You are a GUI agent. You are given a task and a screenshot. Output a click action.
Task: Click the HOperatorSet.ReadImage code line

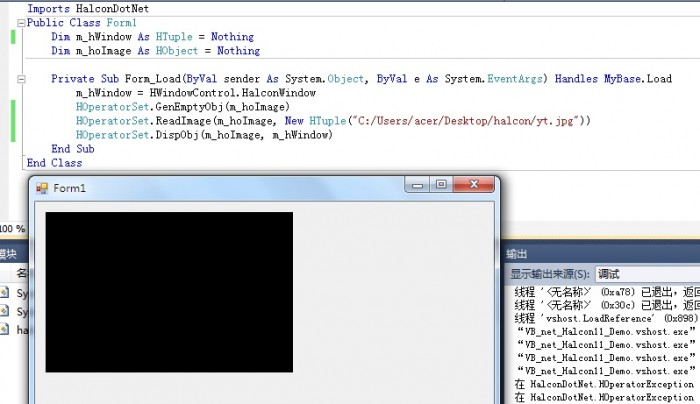pos(333,121)
